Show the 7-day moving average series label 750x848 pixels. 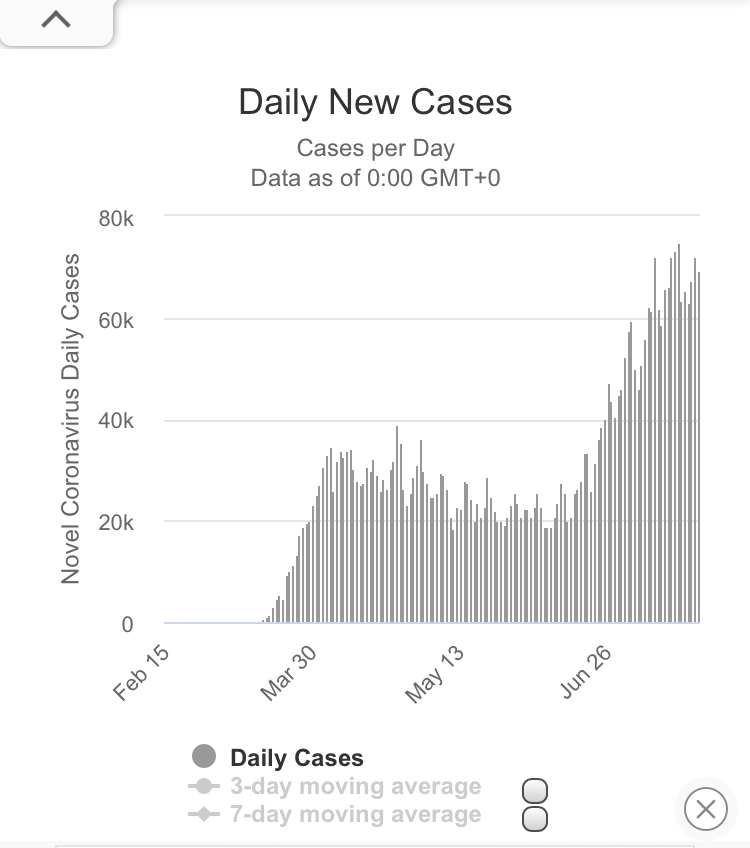[355, 815]
